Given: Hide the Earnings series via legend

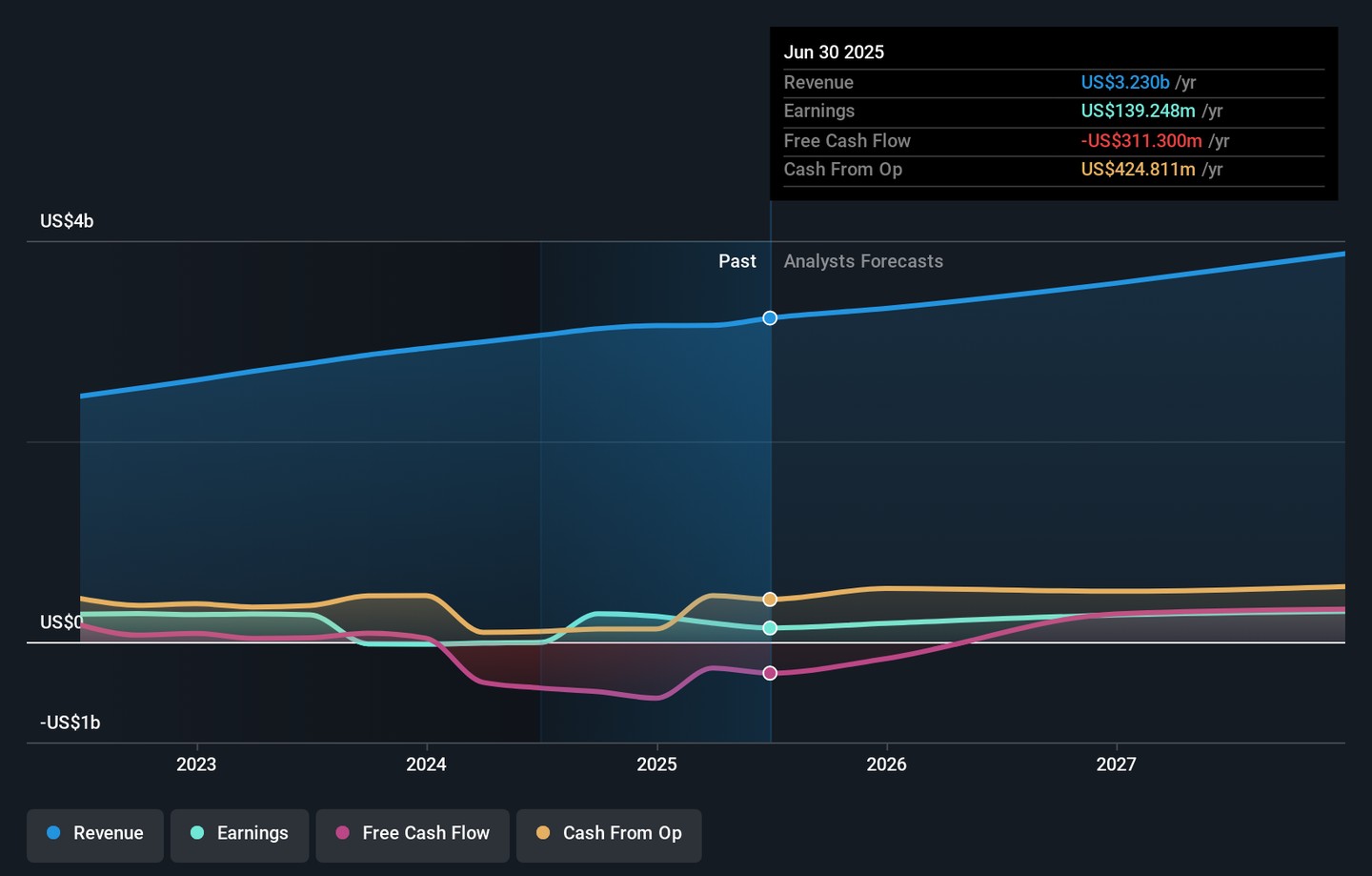Looking at the screenshot, I should pyautogui.click(x=240, y=833).
